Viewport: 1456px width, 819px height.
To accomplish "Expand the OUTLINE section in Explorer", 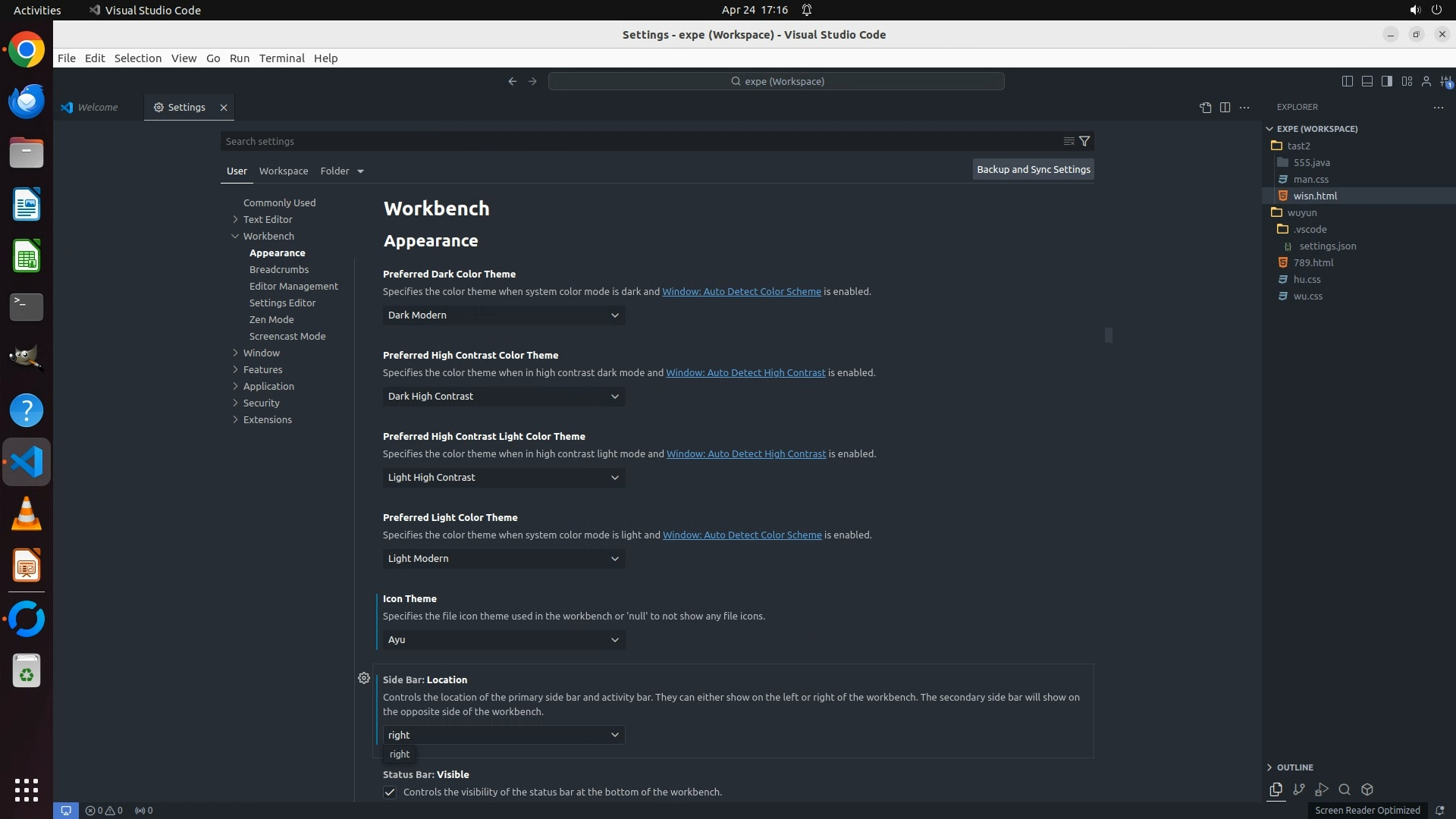I will click(1294, 767).
